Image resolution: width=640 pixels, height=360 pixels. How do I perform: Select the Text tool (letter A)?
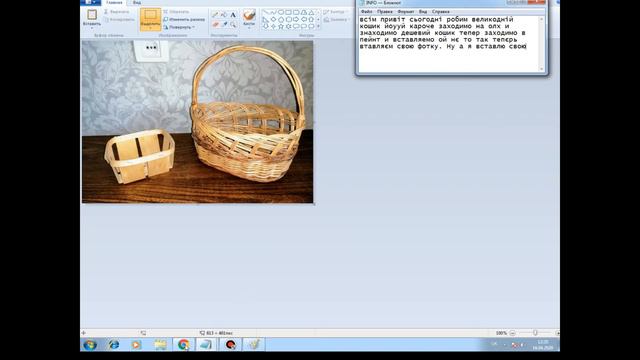pos(233,15)
